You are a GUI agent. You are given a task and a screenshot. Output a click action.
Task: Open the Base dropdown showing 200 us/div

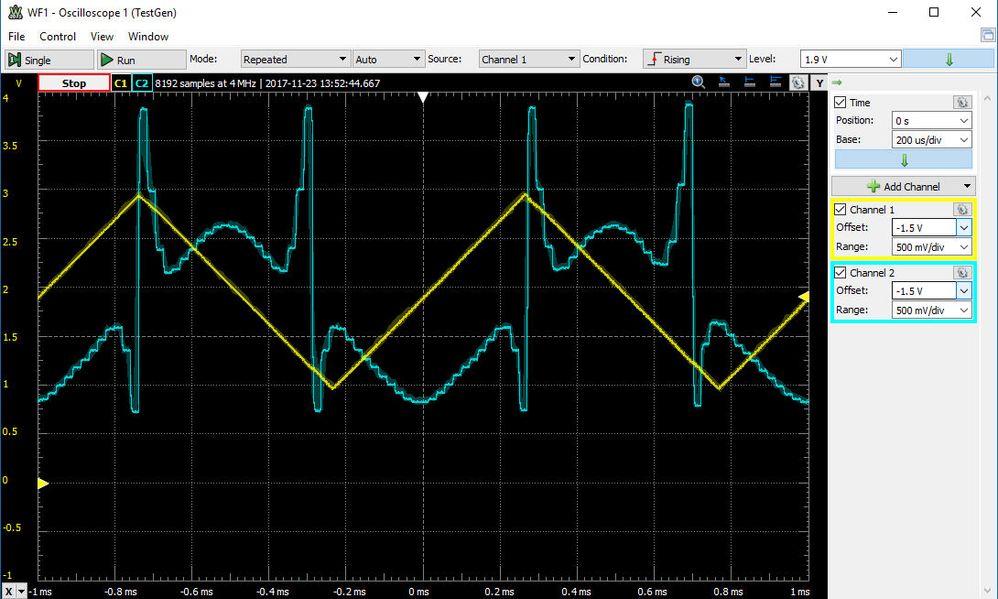click(x=932, y=139)
